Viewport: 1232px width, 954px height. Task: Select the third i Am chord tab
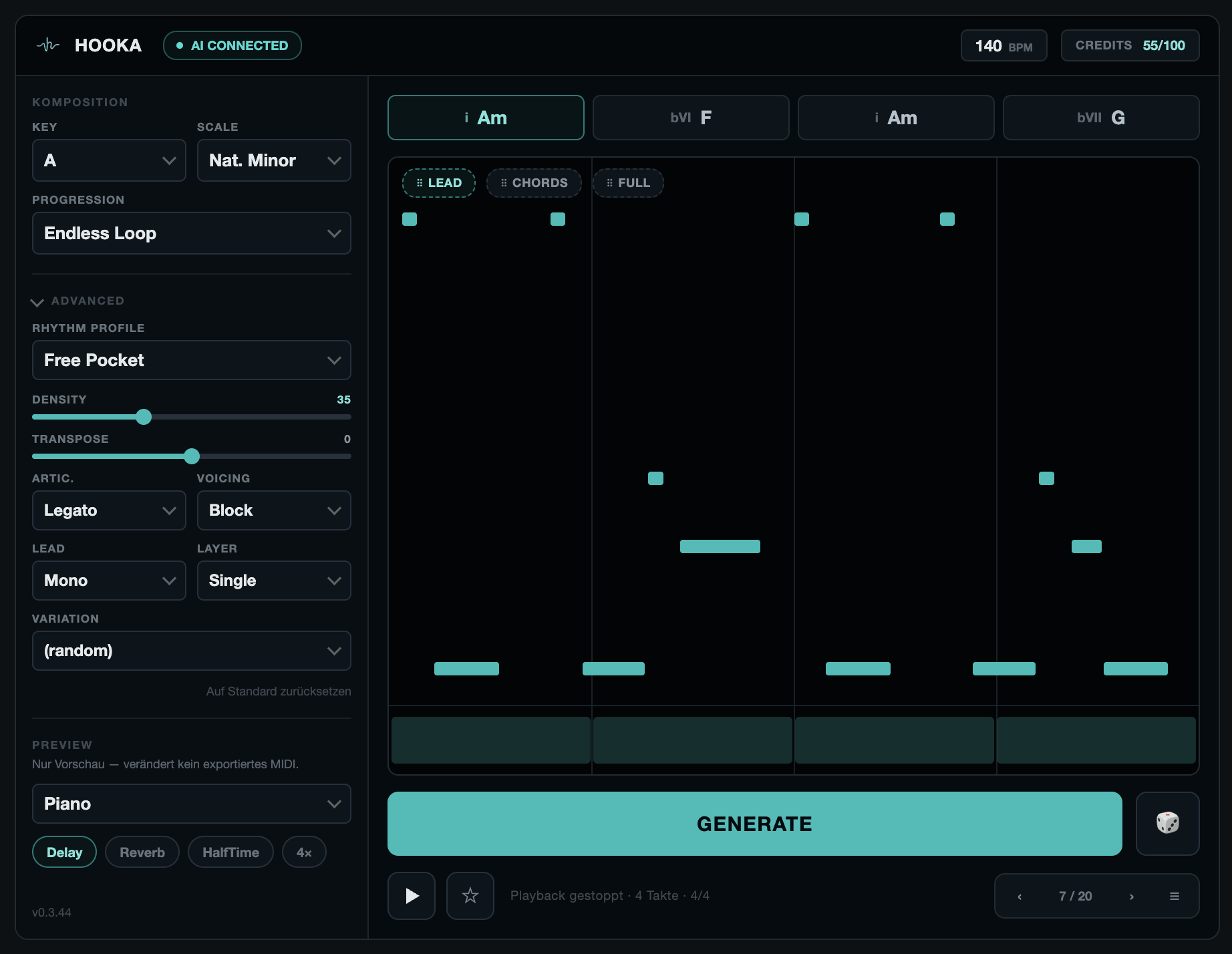click(x=896, y=118)
